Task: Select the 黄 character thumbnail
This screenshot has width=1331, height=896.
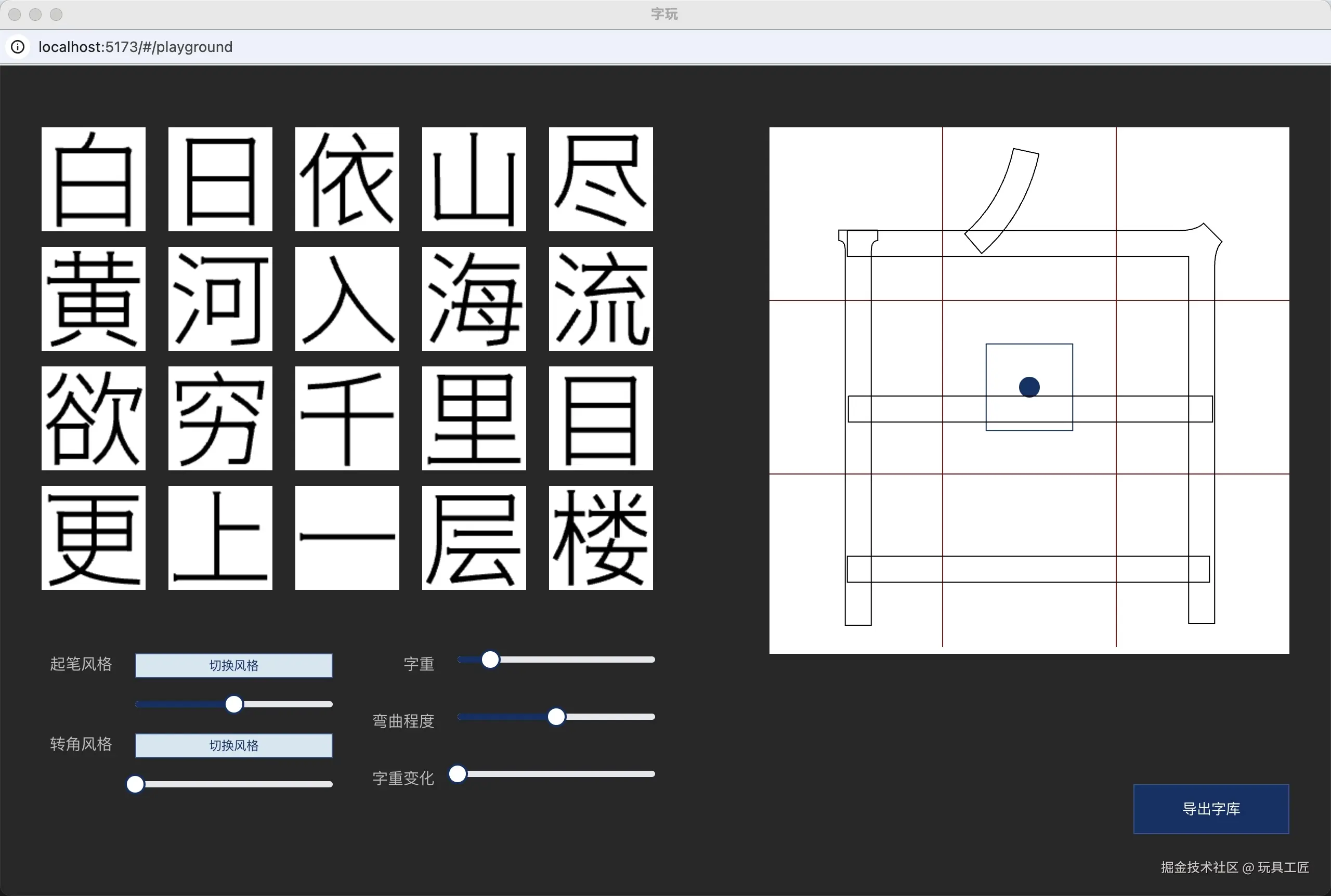Action: click(x=93, y=299)
